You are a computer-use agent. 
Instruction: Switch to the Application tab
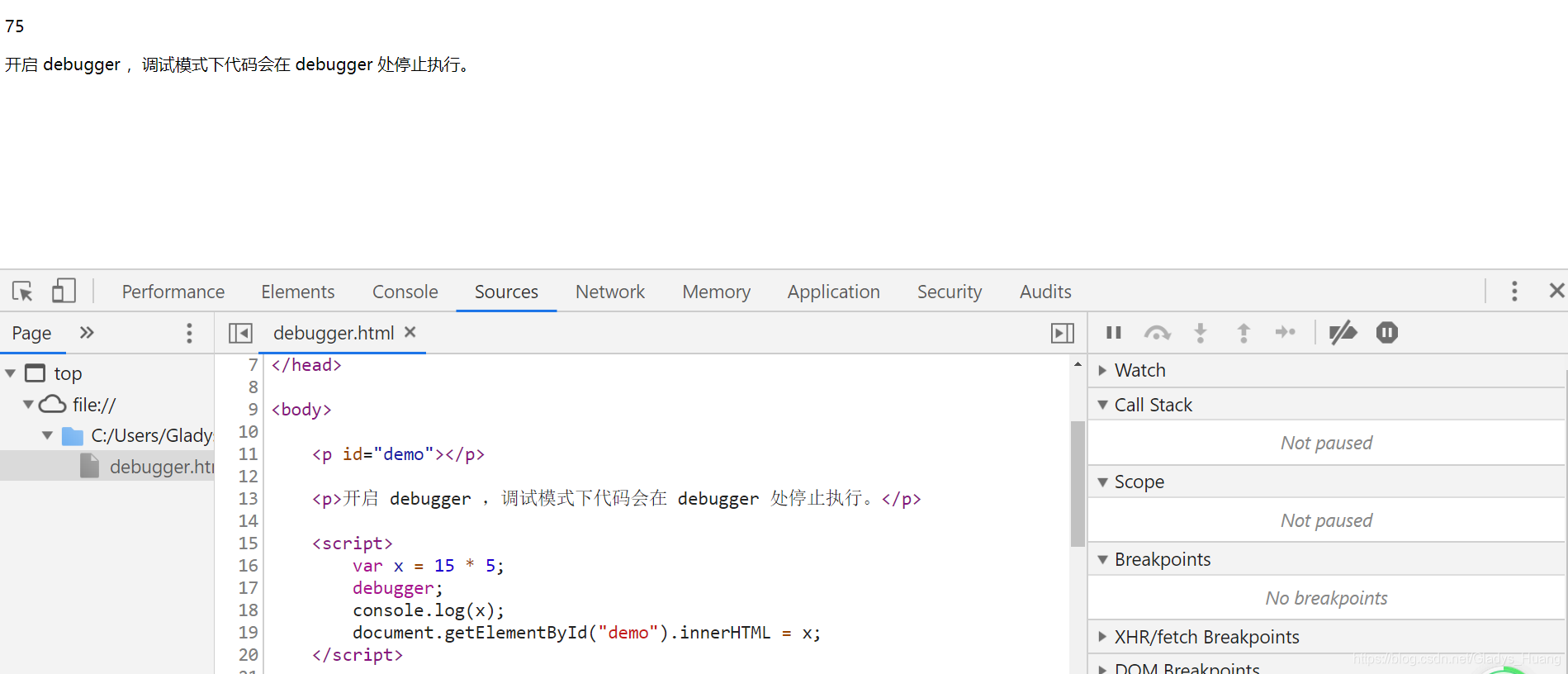[834, 292]
